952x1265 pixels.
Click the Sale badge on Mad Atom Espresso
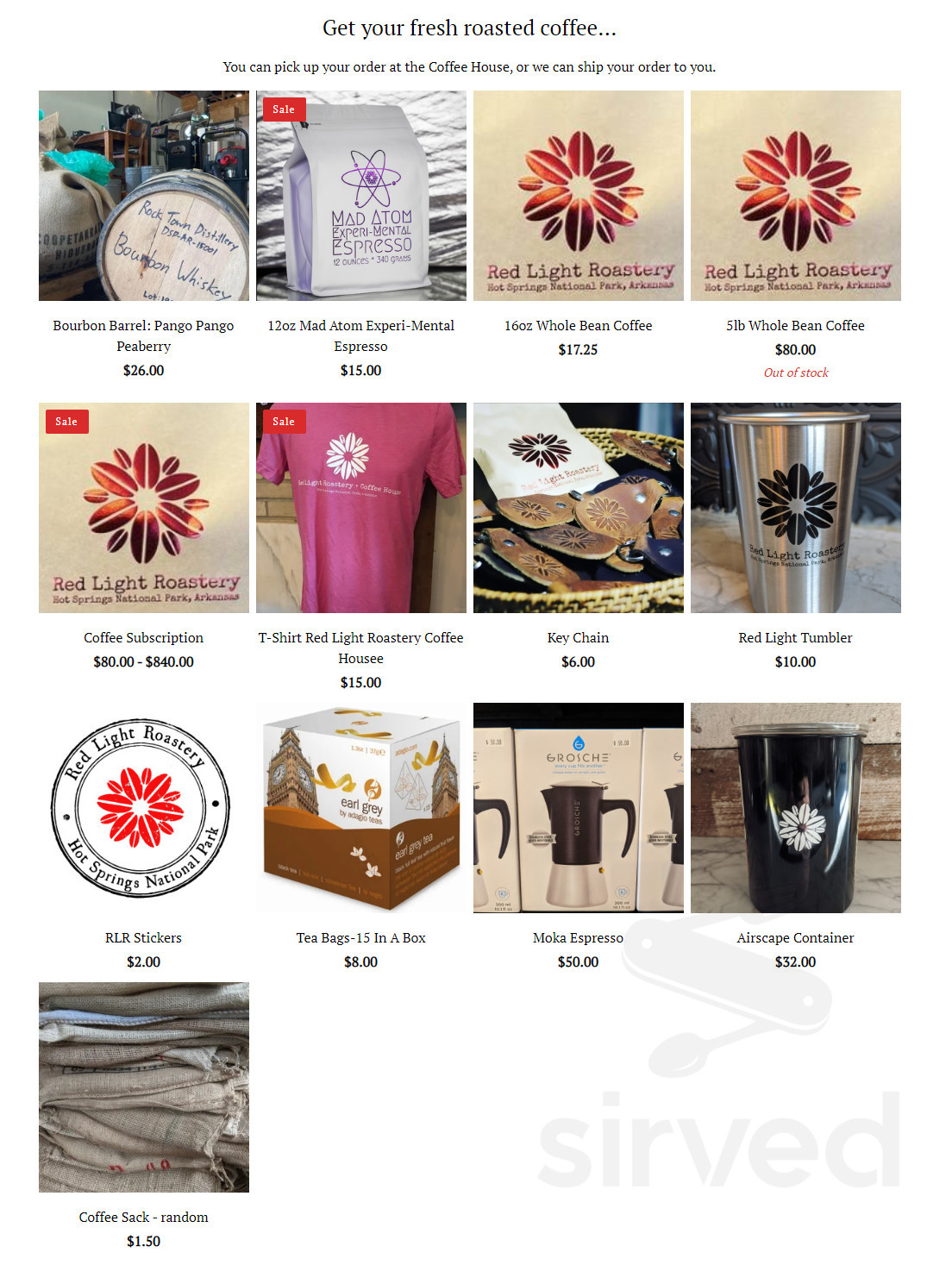coord(284,110)
